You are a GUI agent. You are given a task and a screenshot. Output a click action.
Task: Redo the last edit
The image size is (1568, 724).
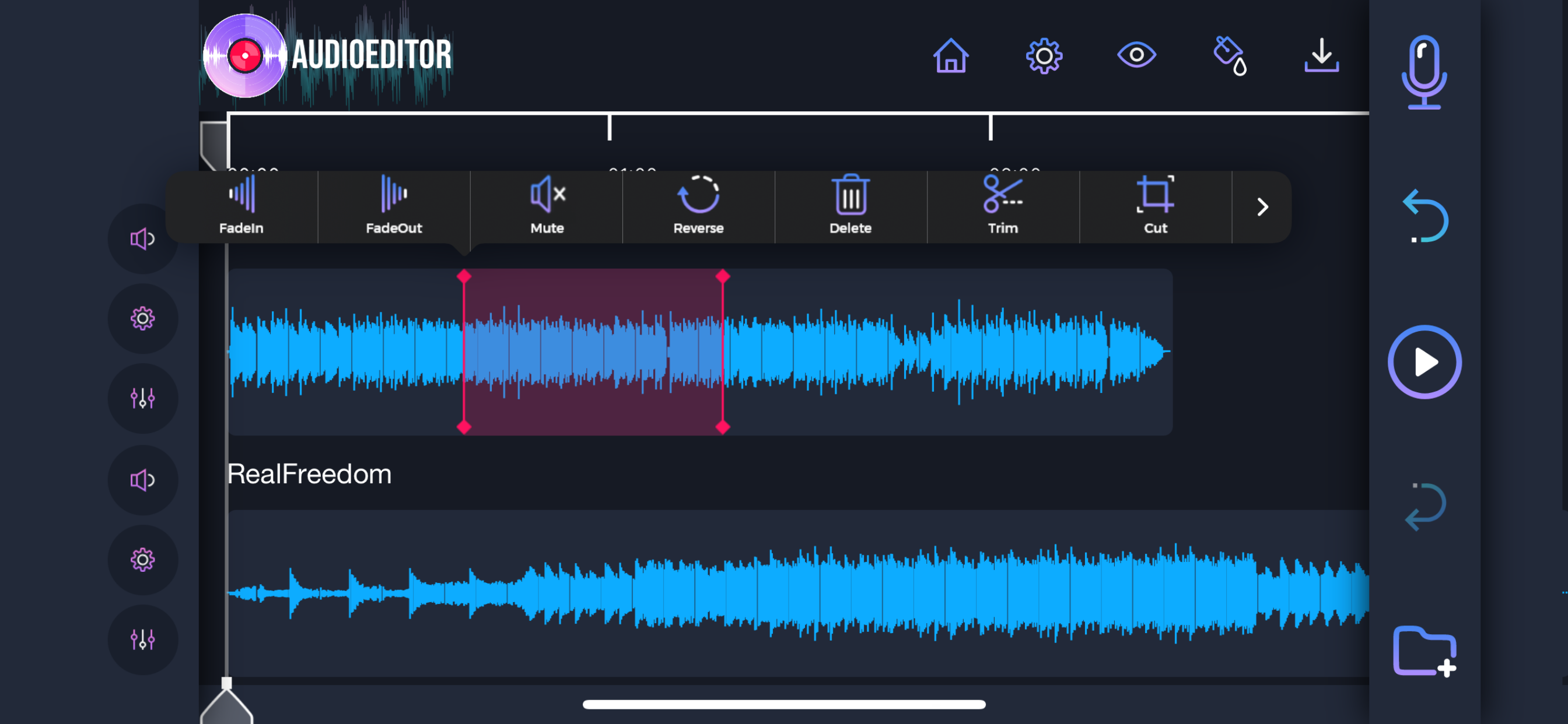[x=1425, y=506]
